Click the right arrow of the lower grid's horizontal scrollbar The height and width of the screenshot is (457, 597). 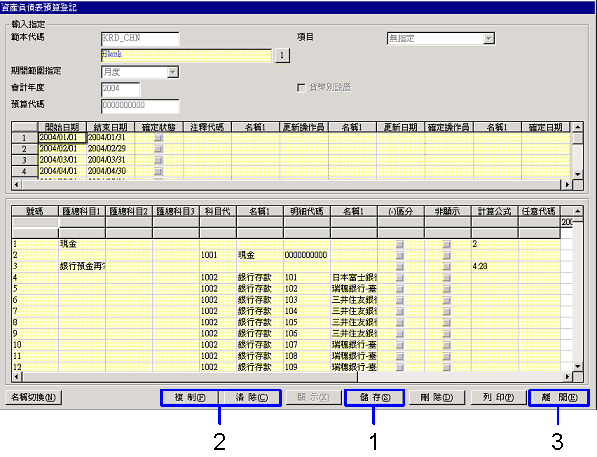click(567, 377)
